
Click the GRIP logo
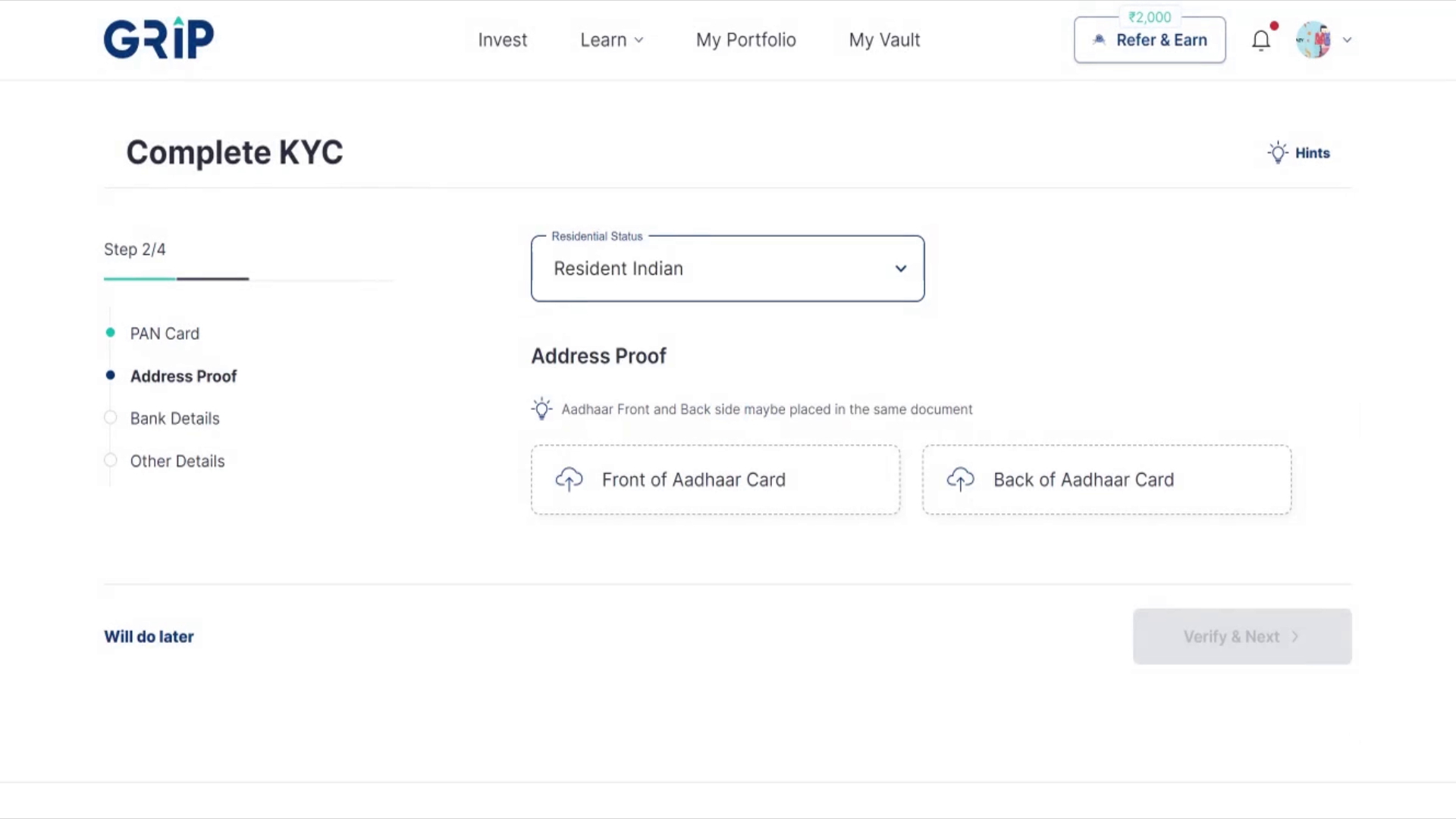(x=158, y=38)
